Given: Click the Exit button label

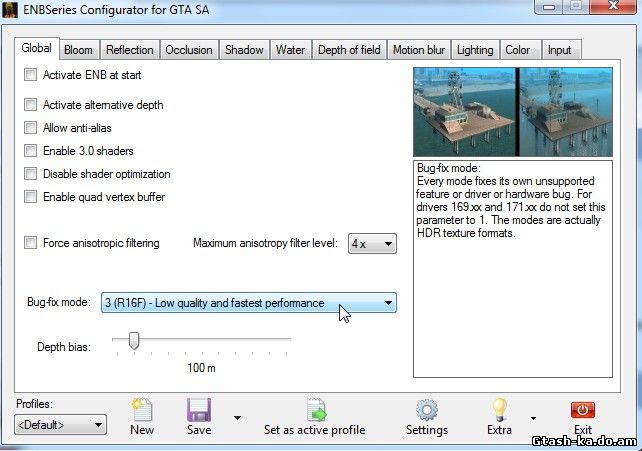Looking at the screenshot, I should click(x=583, y=430).
